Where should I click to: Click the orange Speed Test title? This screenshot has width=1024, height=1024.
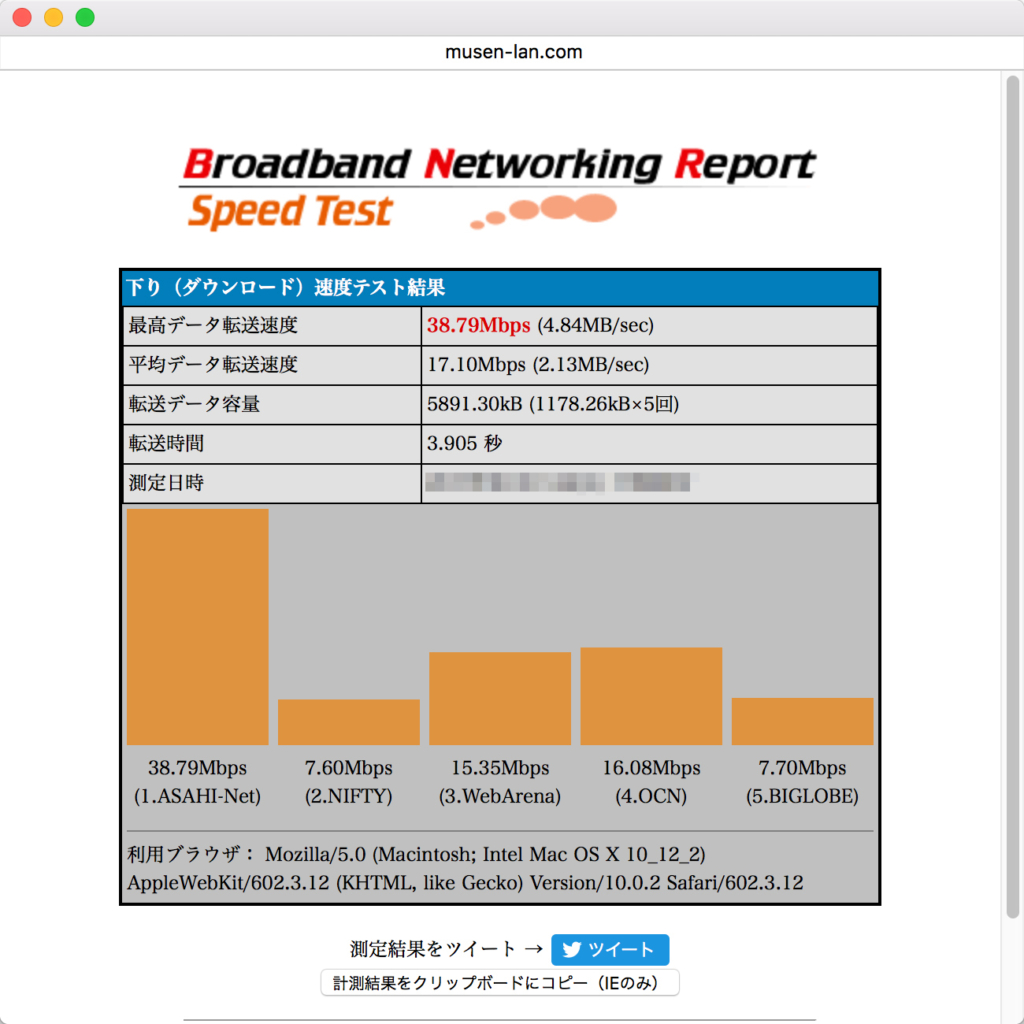tap(290, 212)
